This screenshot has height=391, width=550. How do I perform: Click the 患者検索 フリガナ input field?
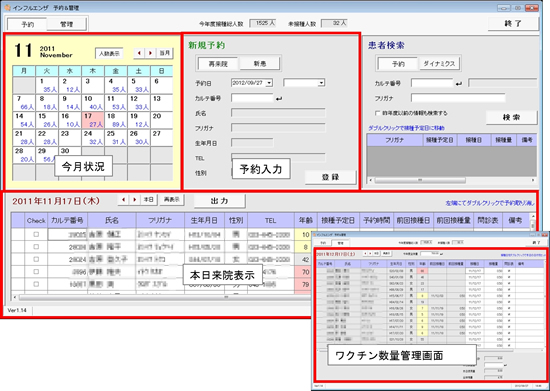click(458, 98)
